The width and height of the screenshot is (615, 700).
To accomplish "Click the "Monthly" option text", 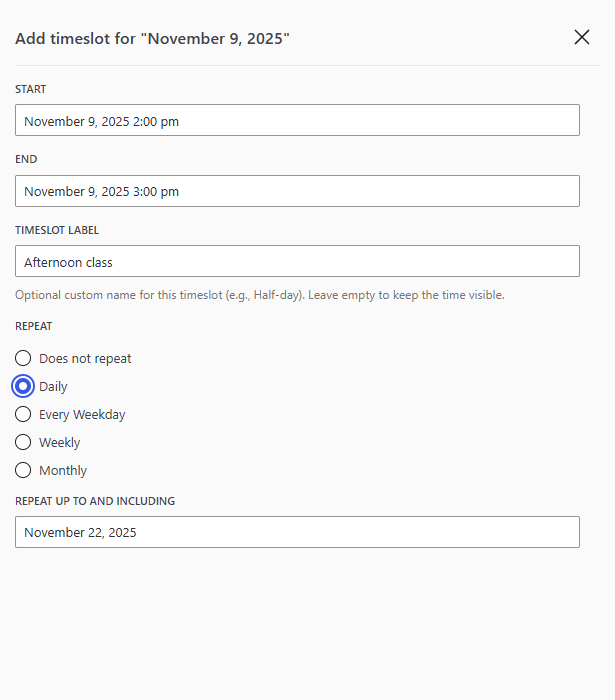I will point(63,470).
